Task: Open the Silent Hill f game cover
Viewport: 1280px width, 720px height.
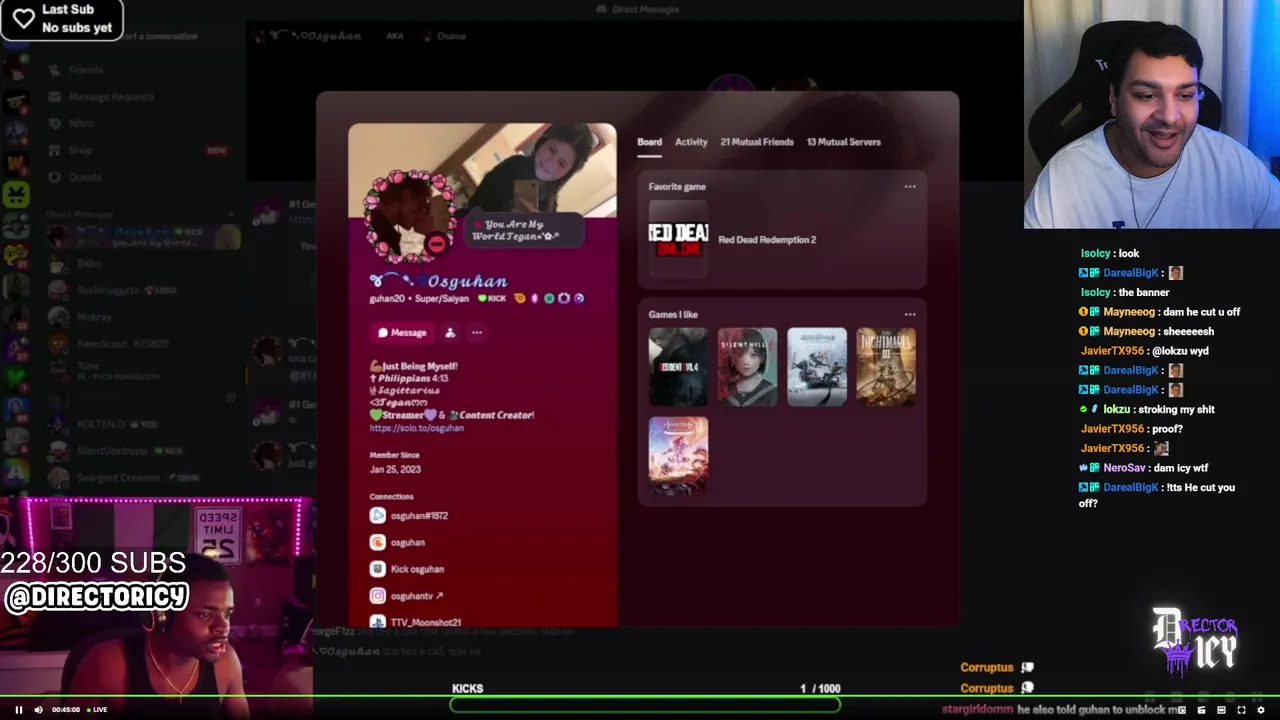Action: (747, 367)
